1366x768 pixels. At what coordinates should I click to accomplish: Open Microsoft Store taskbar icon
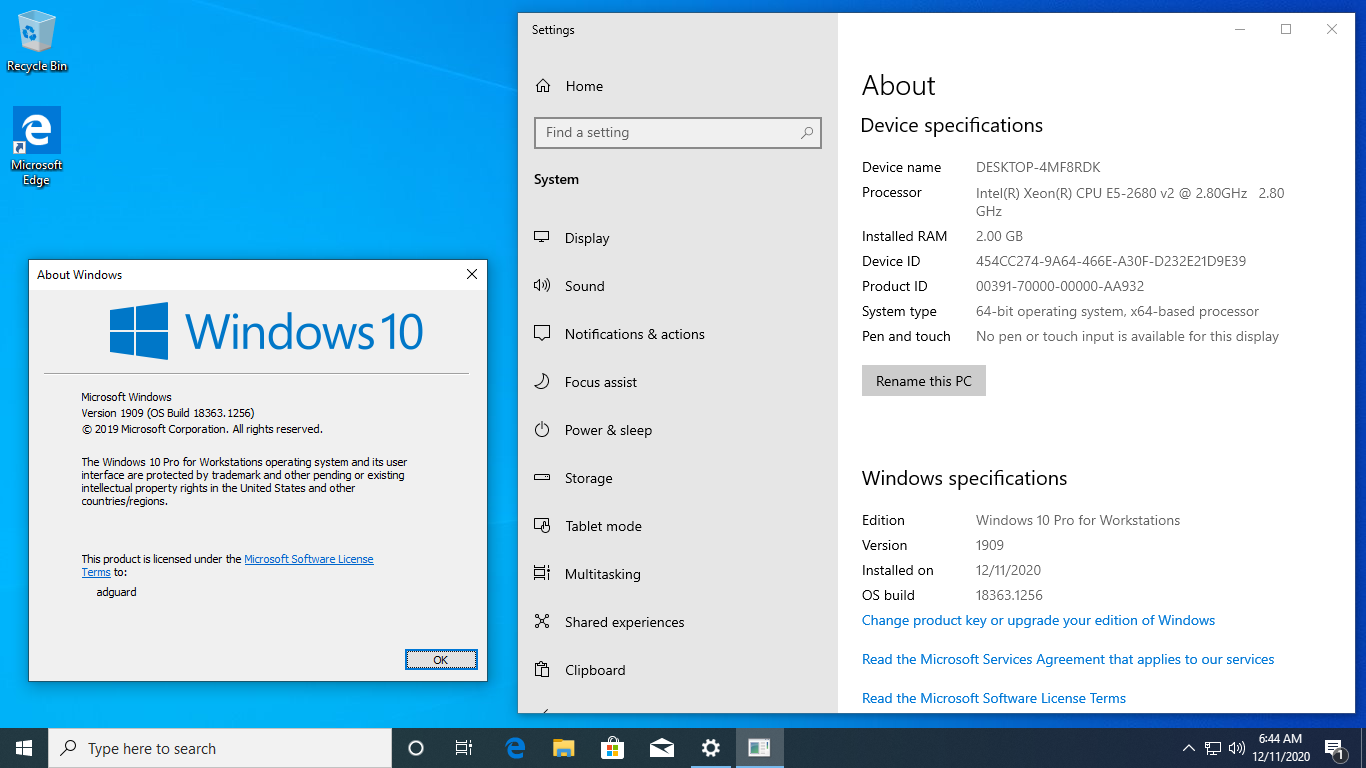tap(613, 748)
